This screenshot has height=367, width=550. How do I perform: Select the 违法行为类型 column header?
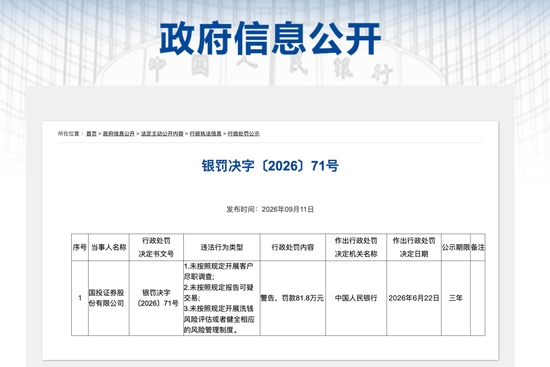[x=222, y=247]
